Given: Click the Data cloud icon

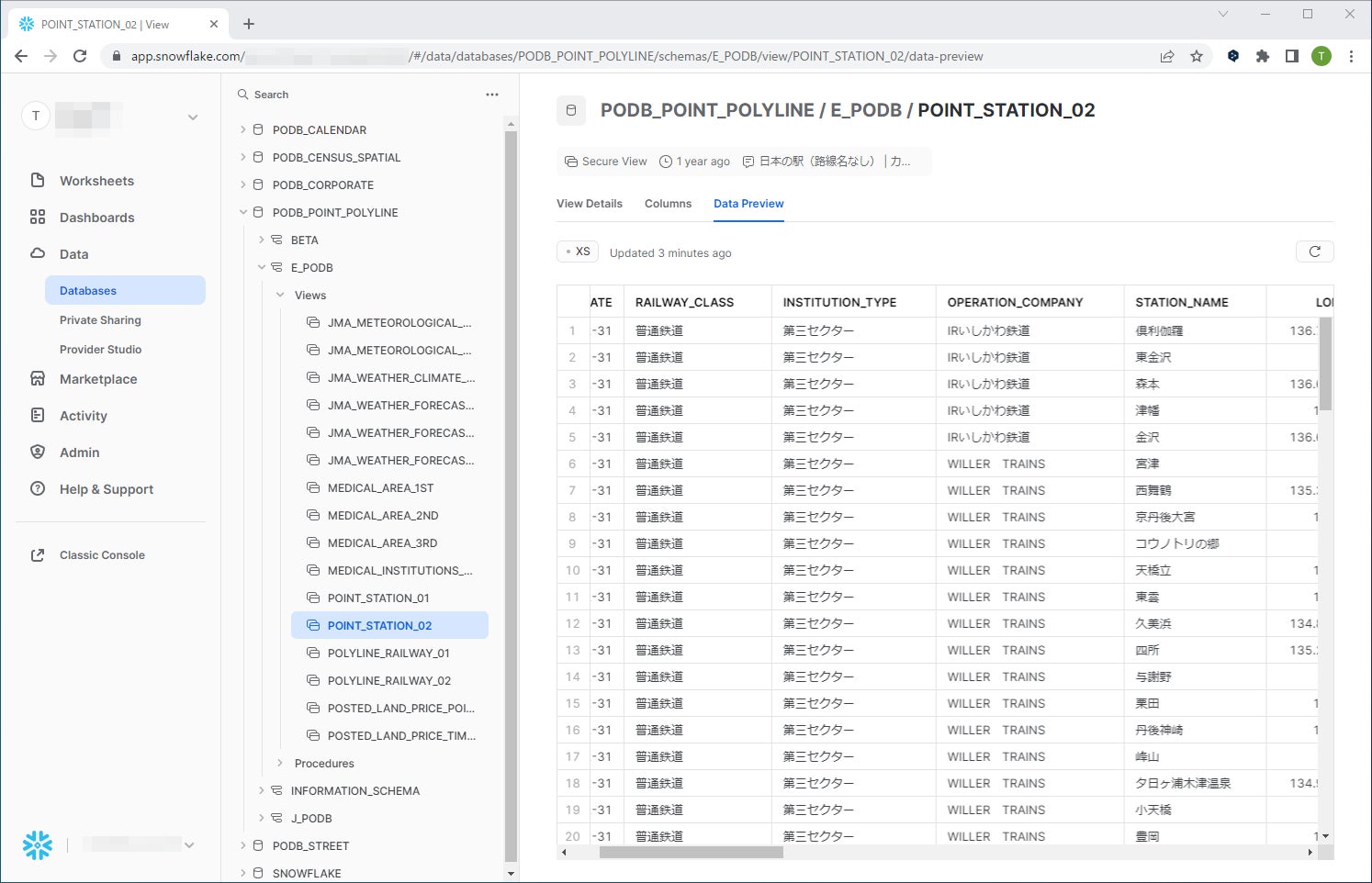Looking at the screenshot, I should 38,253.
